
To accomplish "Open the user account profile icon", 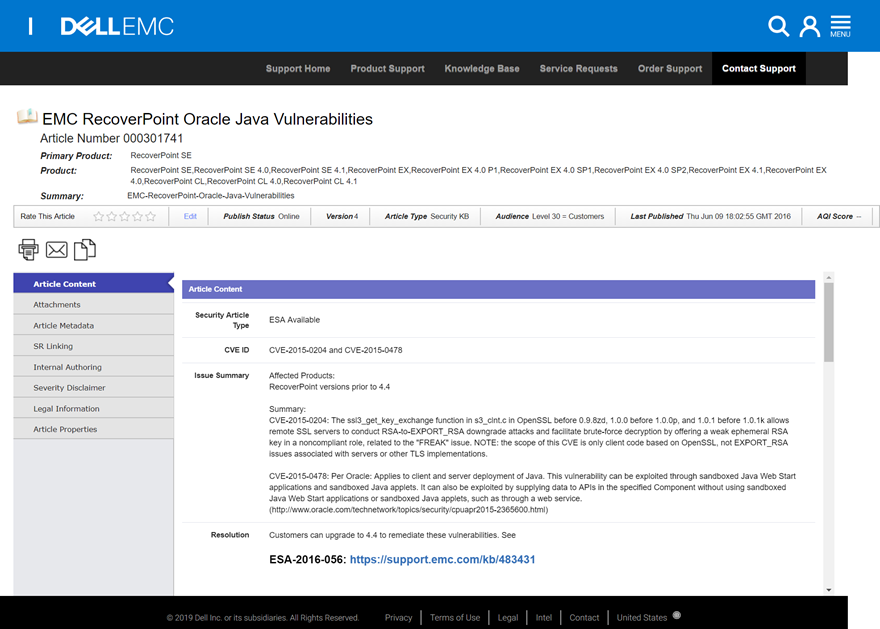I will coord(809,26).
